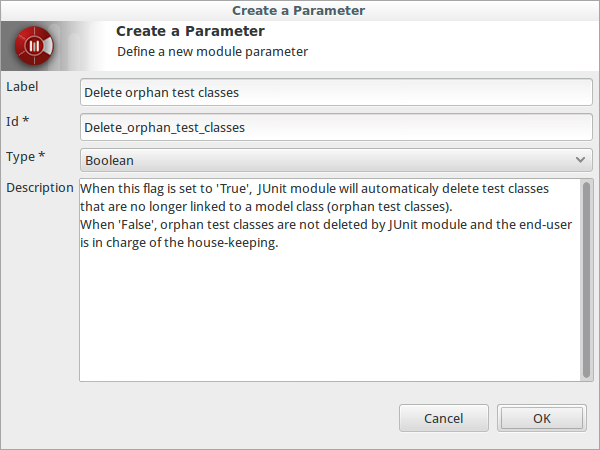This screenshot has height=450, width=600.
Task: Cancel the parameter creation
Action: [x=443, y=418]
